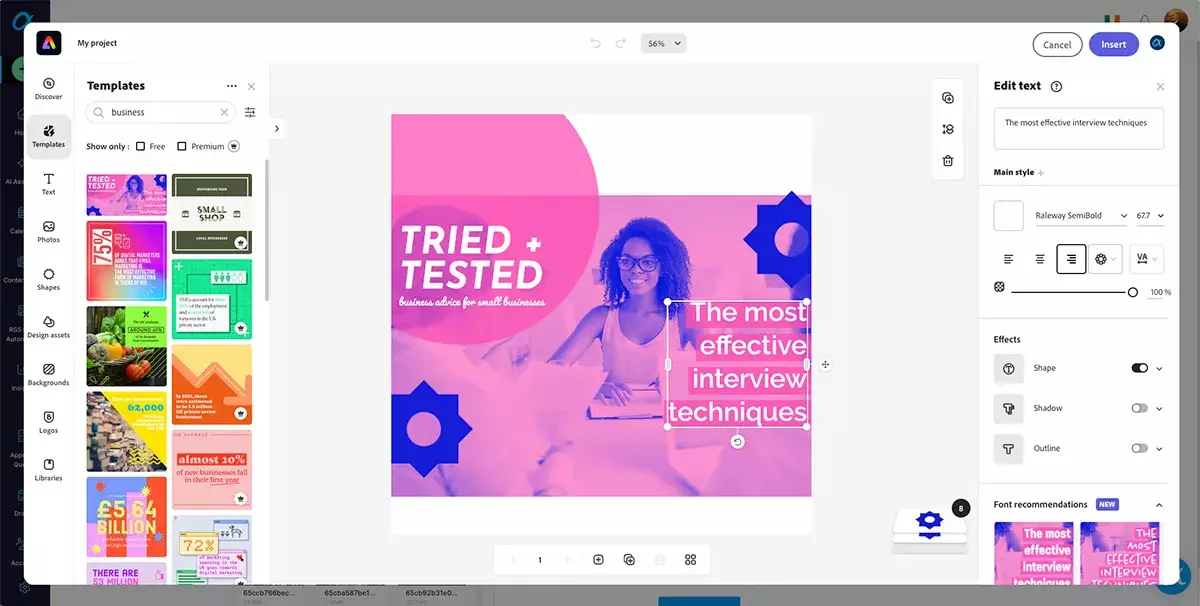
Task: Click rotate handle below text box
Action: coord(737,442)
